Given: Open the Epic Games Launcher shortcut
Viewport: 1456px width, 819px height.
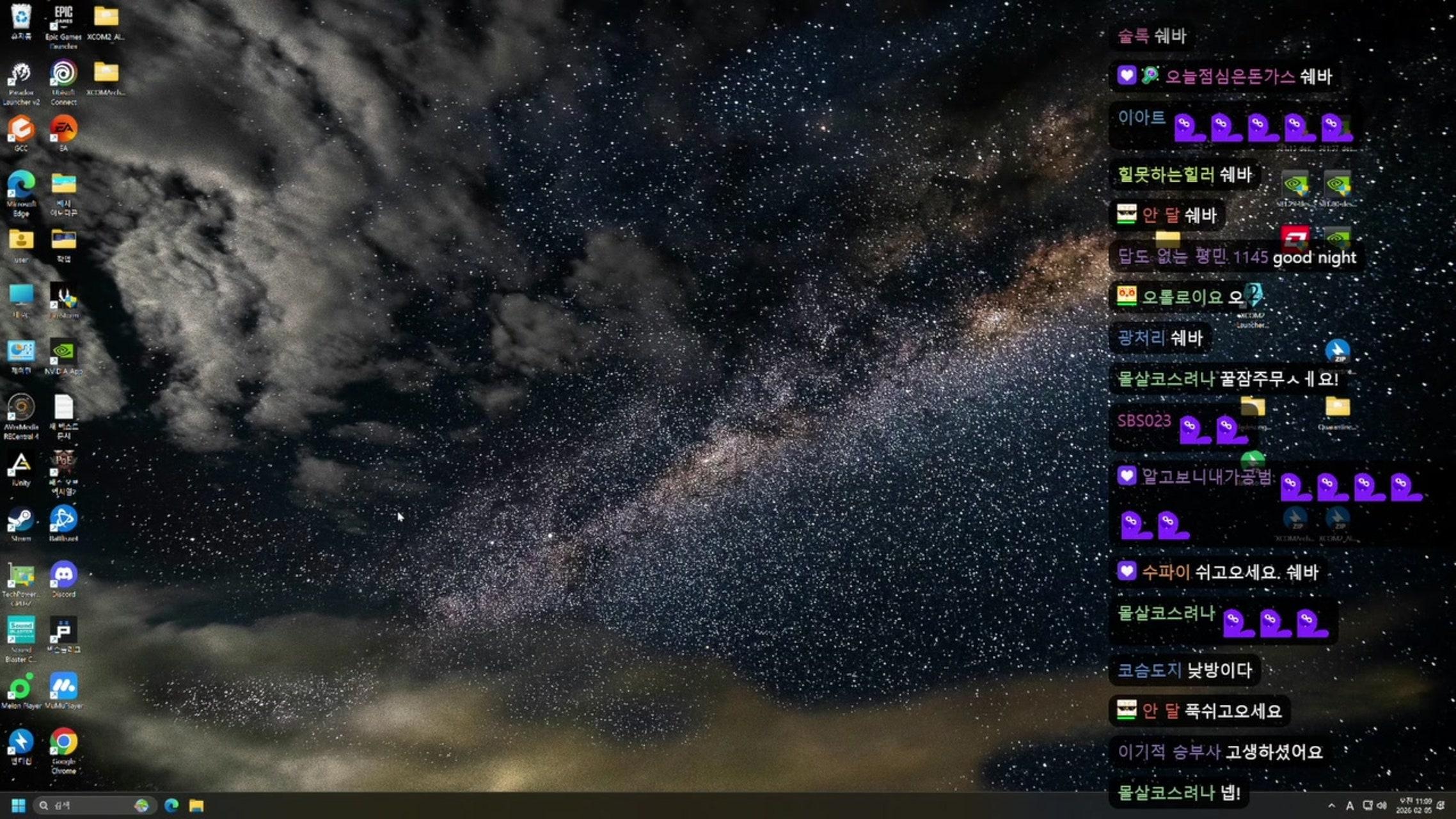Looking at the screenshot, I should coord(63,18).
